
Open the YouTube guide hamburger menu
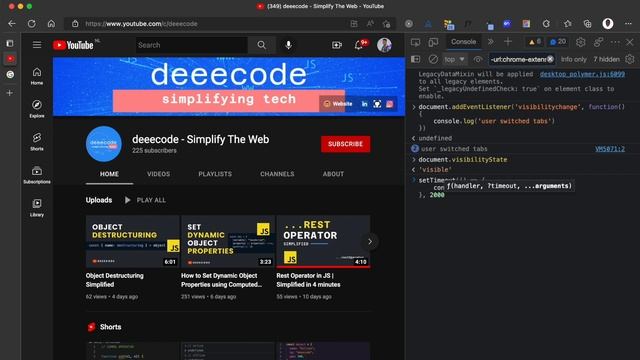37,44
